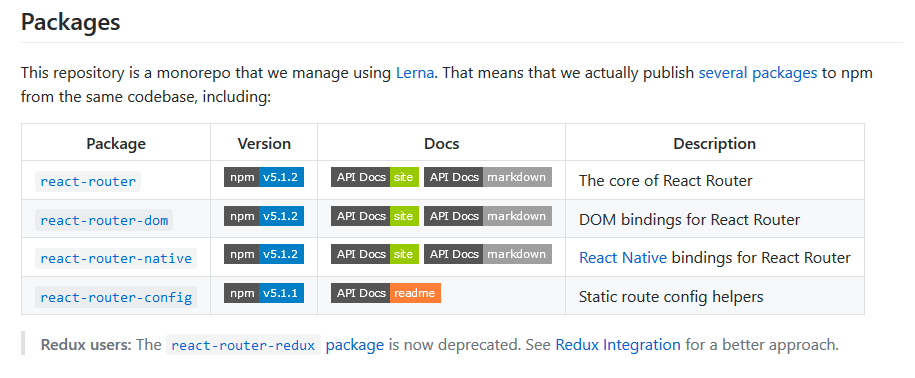Open API Docs markdown badge for react-router-dom
Viewport: 915px width, 378px height.
point(488,216)
